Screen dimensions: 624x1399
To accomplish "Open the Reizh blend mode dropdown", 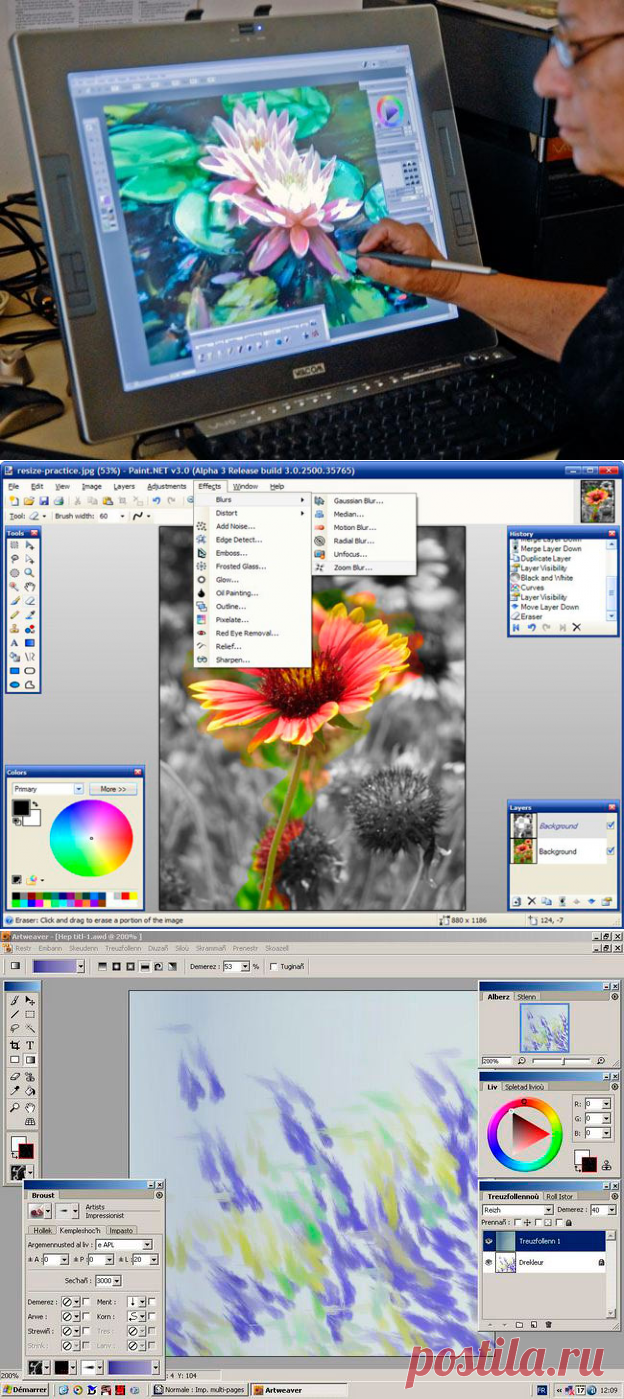I will [548, 1210].
